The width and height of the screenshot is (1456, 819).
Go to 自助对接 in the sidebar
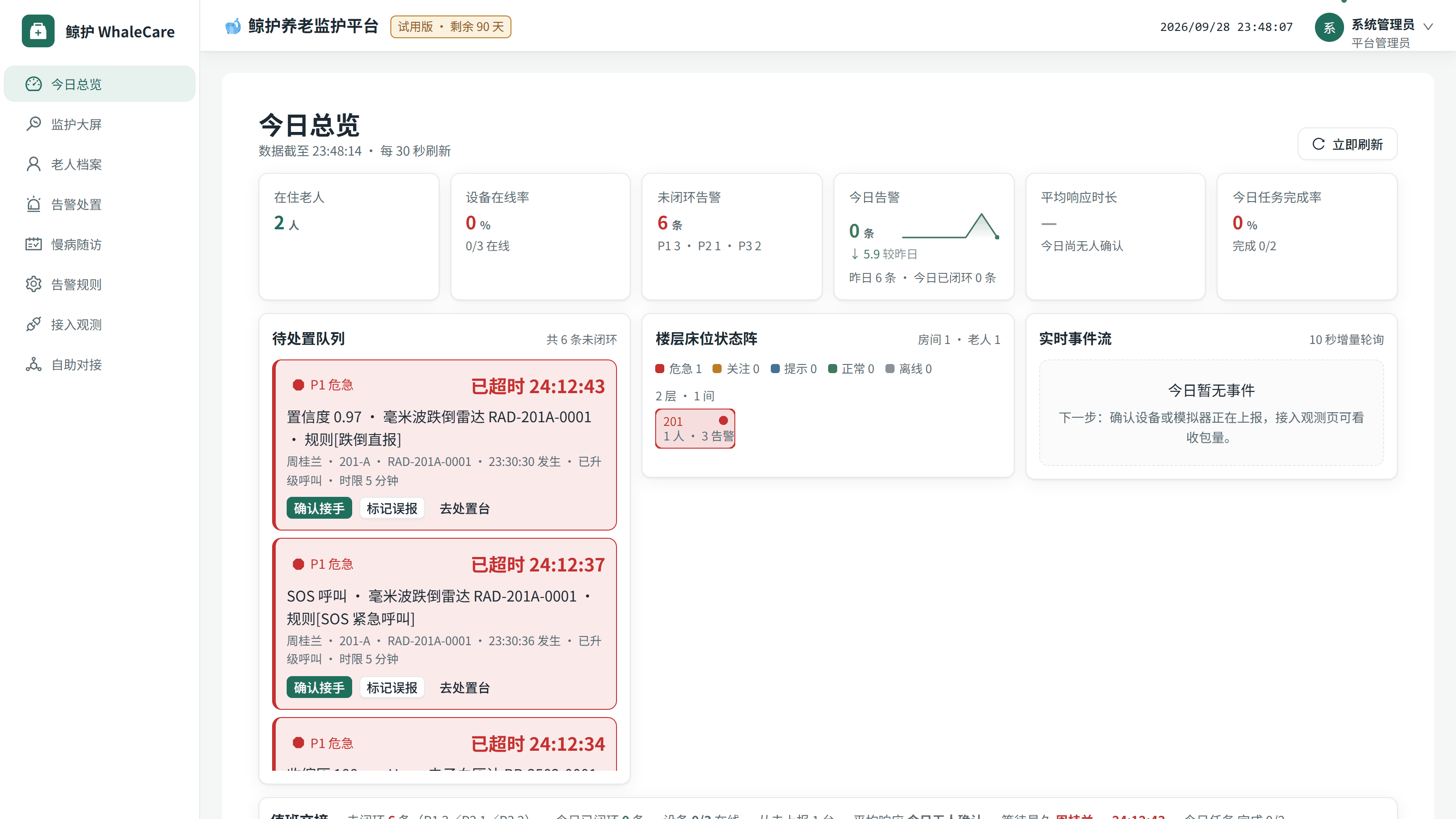tap(100, 364)
